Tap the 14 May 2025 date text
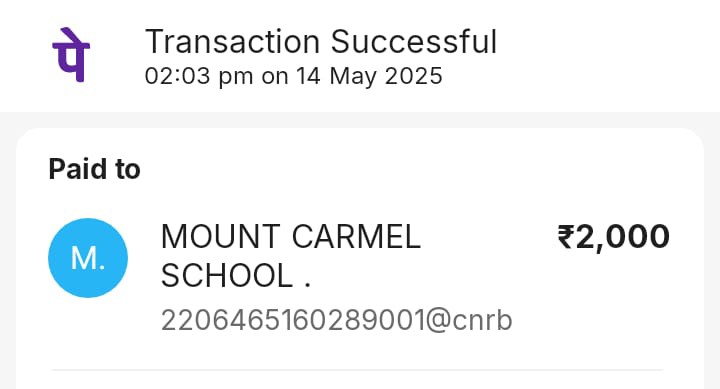 tap(369, 76)
